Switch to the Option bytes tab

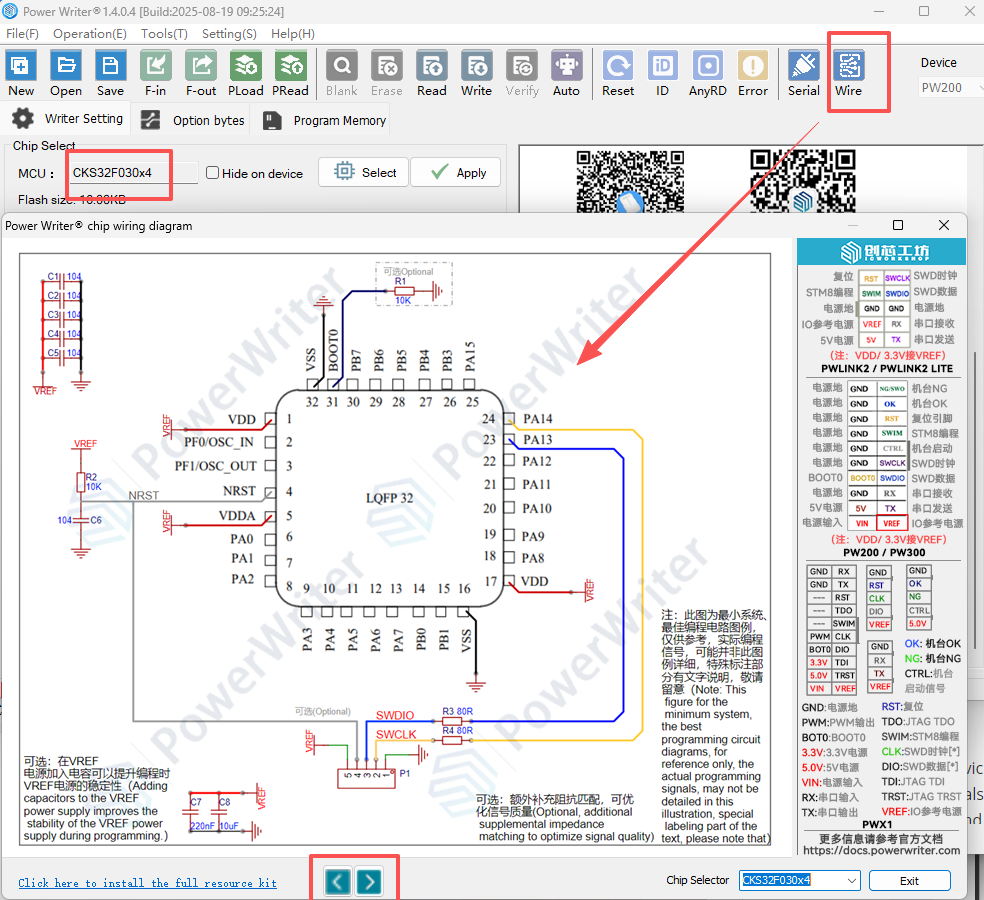[192, 120]
